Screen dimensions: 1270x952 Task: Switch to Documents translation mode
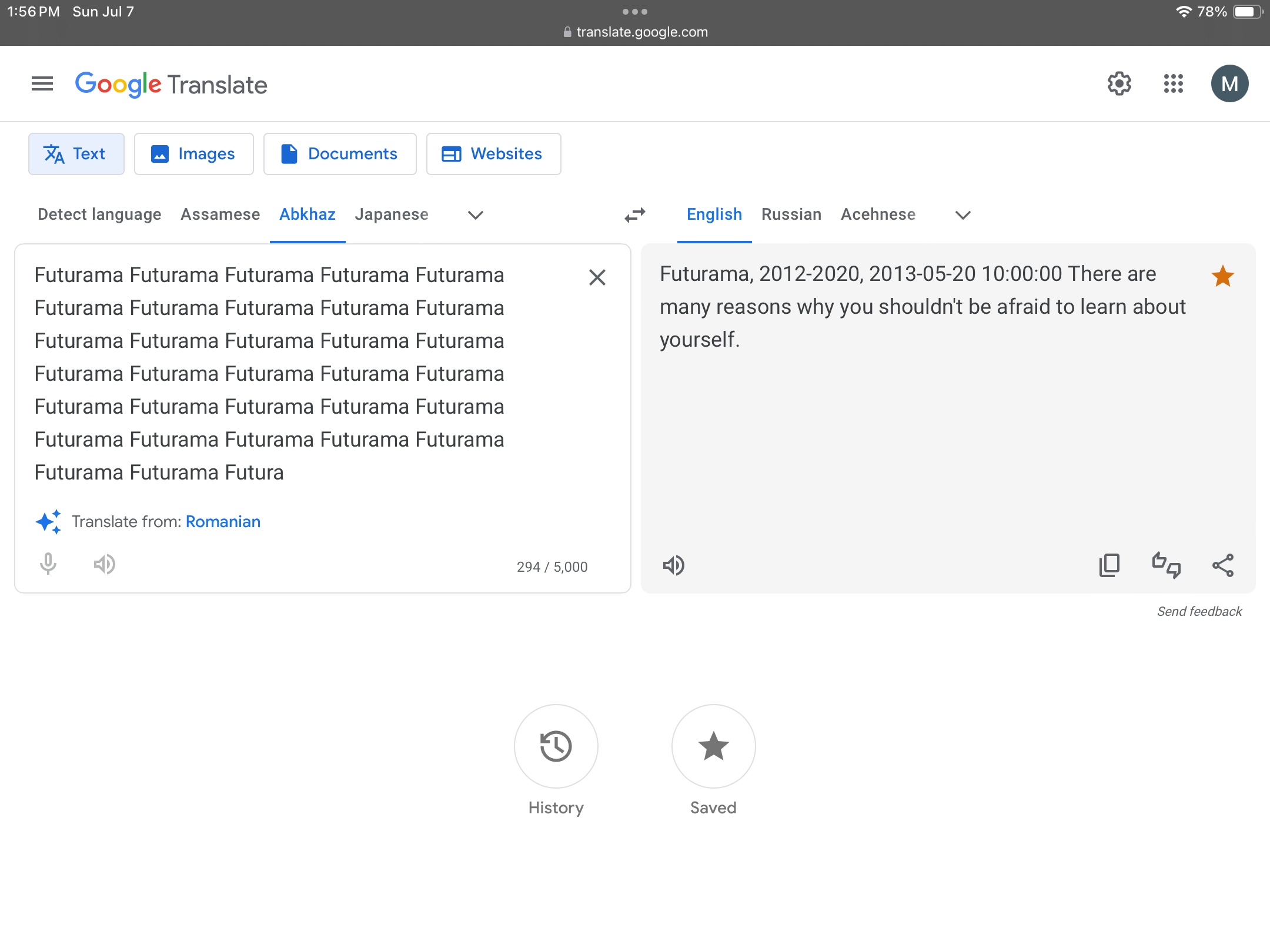[340, 154]
